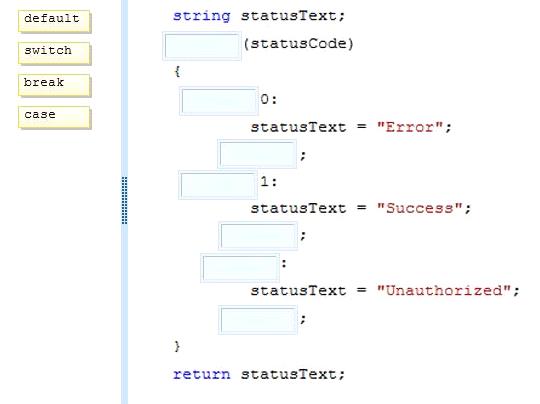540x404 pixels.
Task: Click the "Unauthorized" string literal
Action: coord(444,290)
